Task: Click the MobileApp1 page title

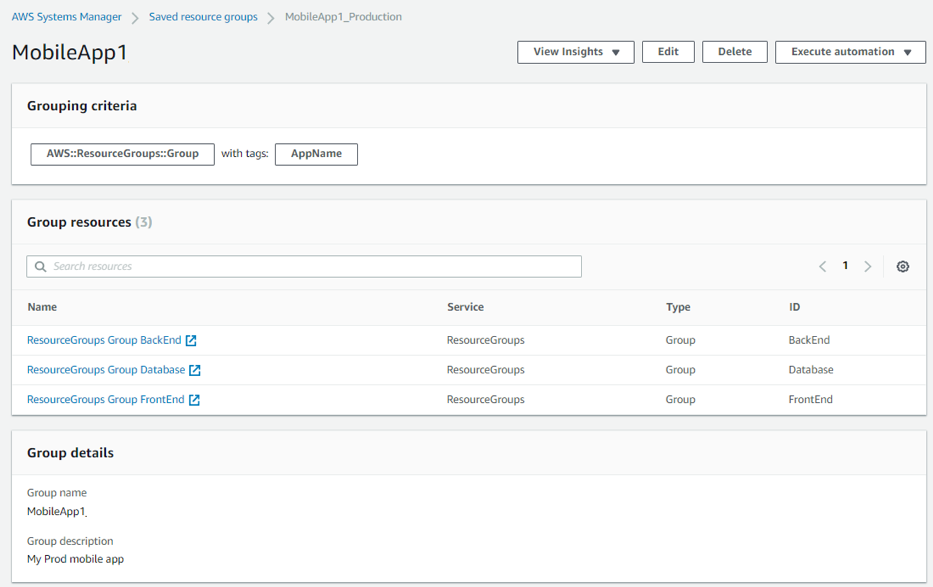Action: coord(70,52)
